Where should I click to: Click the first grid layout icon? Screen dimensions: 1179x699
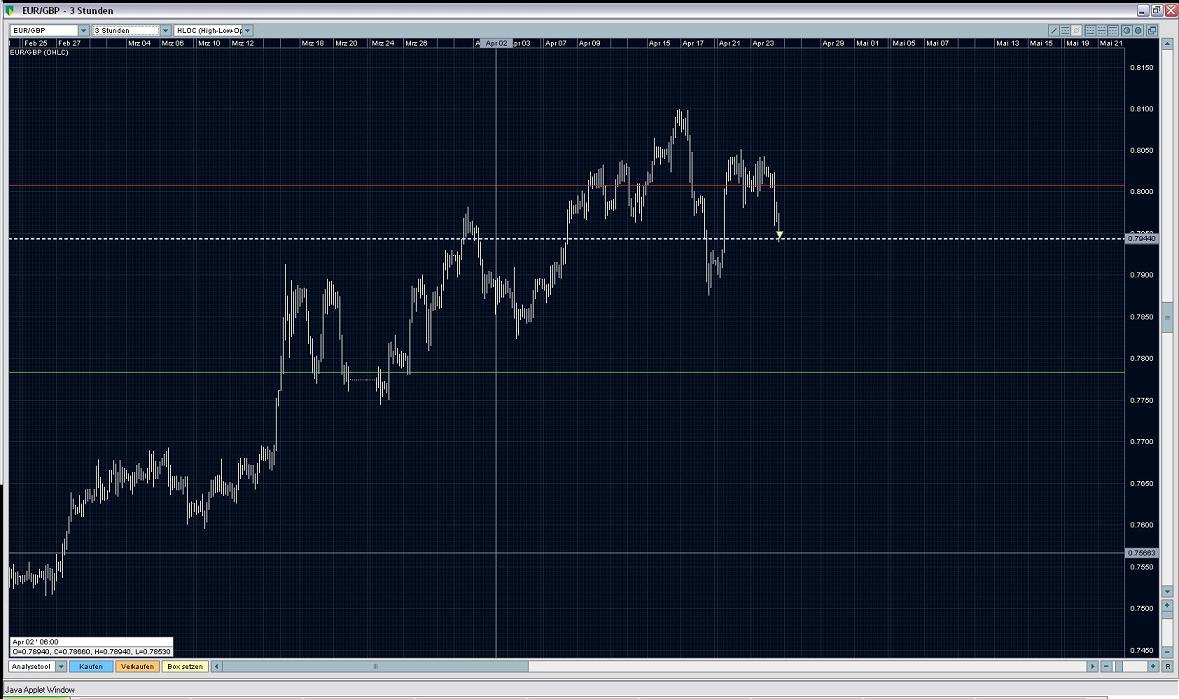tap(1090, 30)
